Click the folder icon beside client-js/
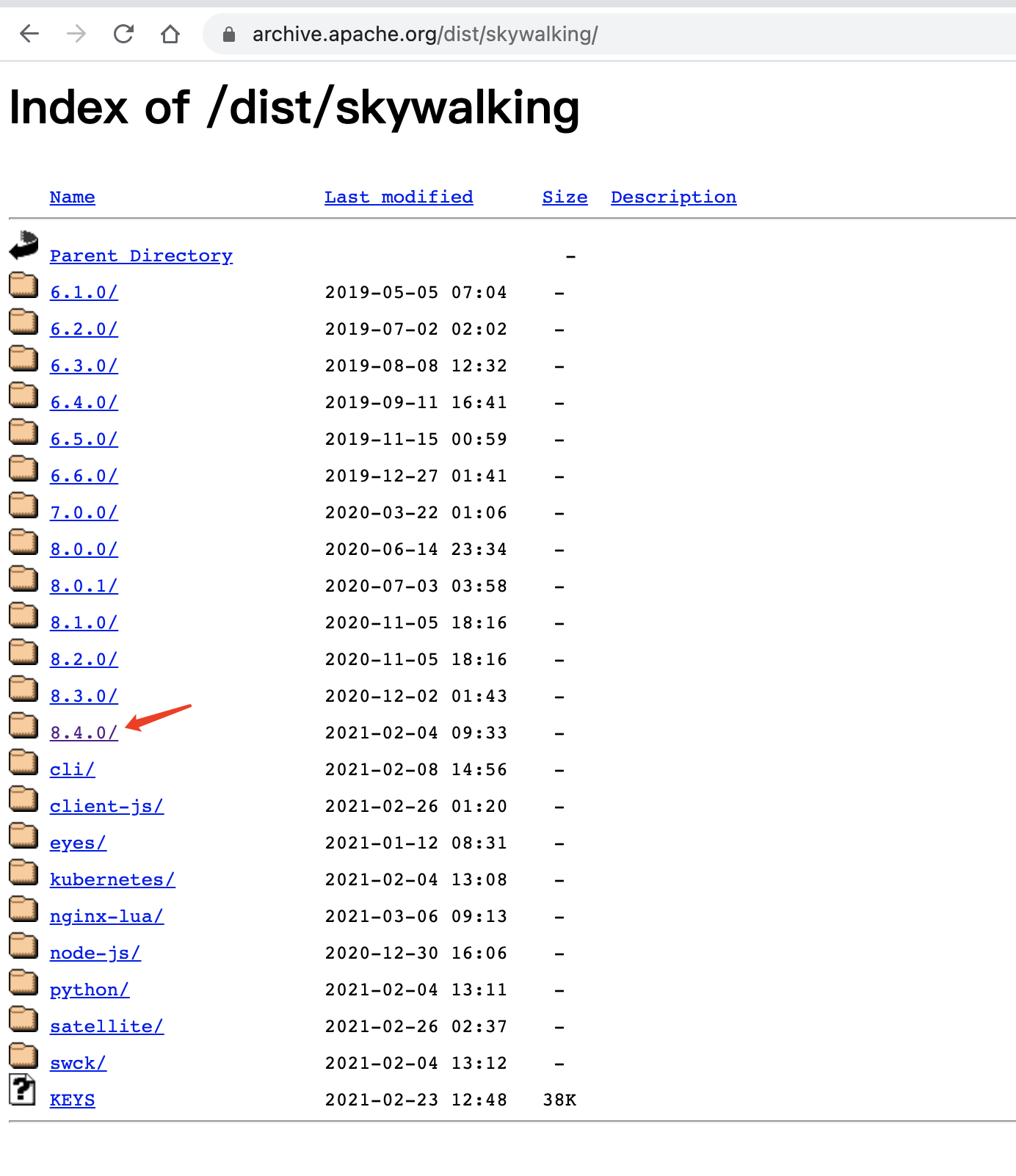This screenshot has height=1176, width=1016. (23, 799)
